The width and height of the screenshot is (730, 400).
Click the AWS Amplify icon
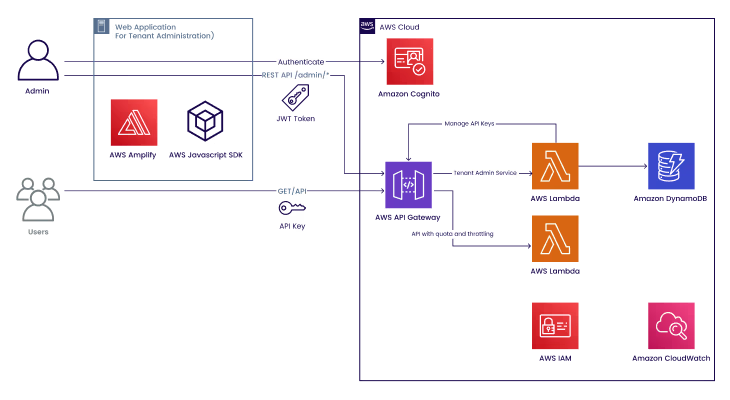point(134,122)
